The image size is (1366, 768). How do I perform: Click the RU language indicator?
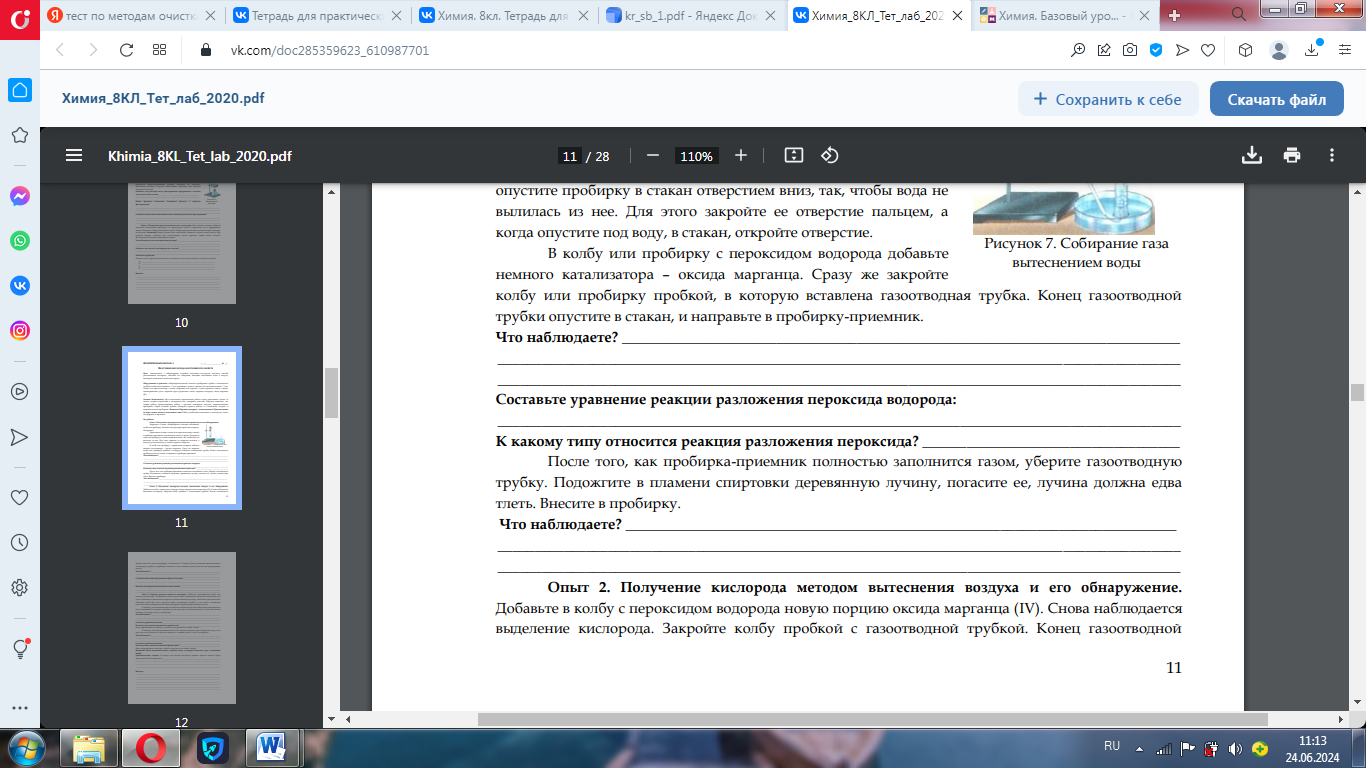pyautogui.click(x=1112, y=747)
